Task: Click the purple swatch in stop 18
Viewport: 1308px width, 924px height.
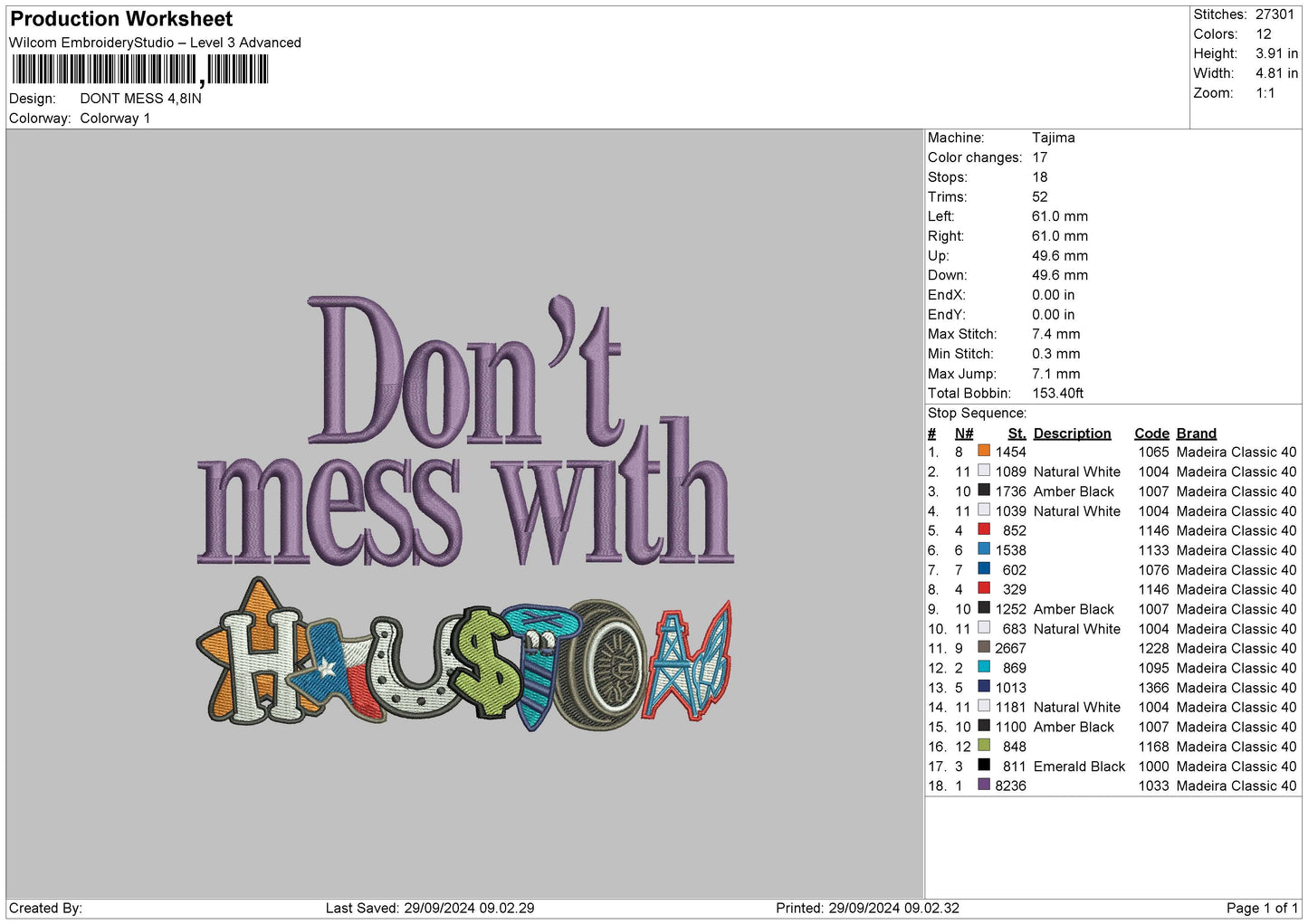Action: (984, 785)
